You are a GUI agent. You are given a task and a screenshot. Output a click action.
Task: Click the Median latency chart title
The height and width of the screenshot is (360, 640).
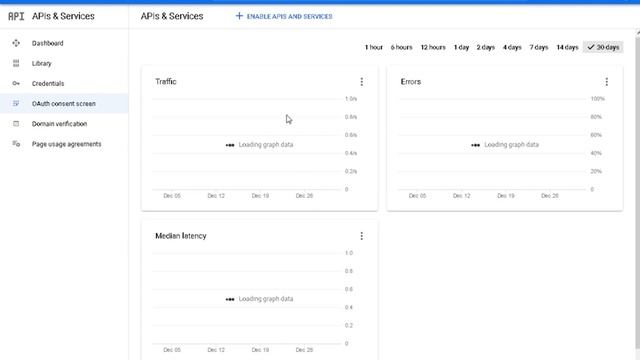pos(181,236)
